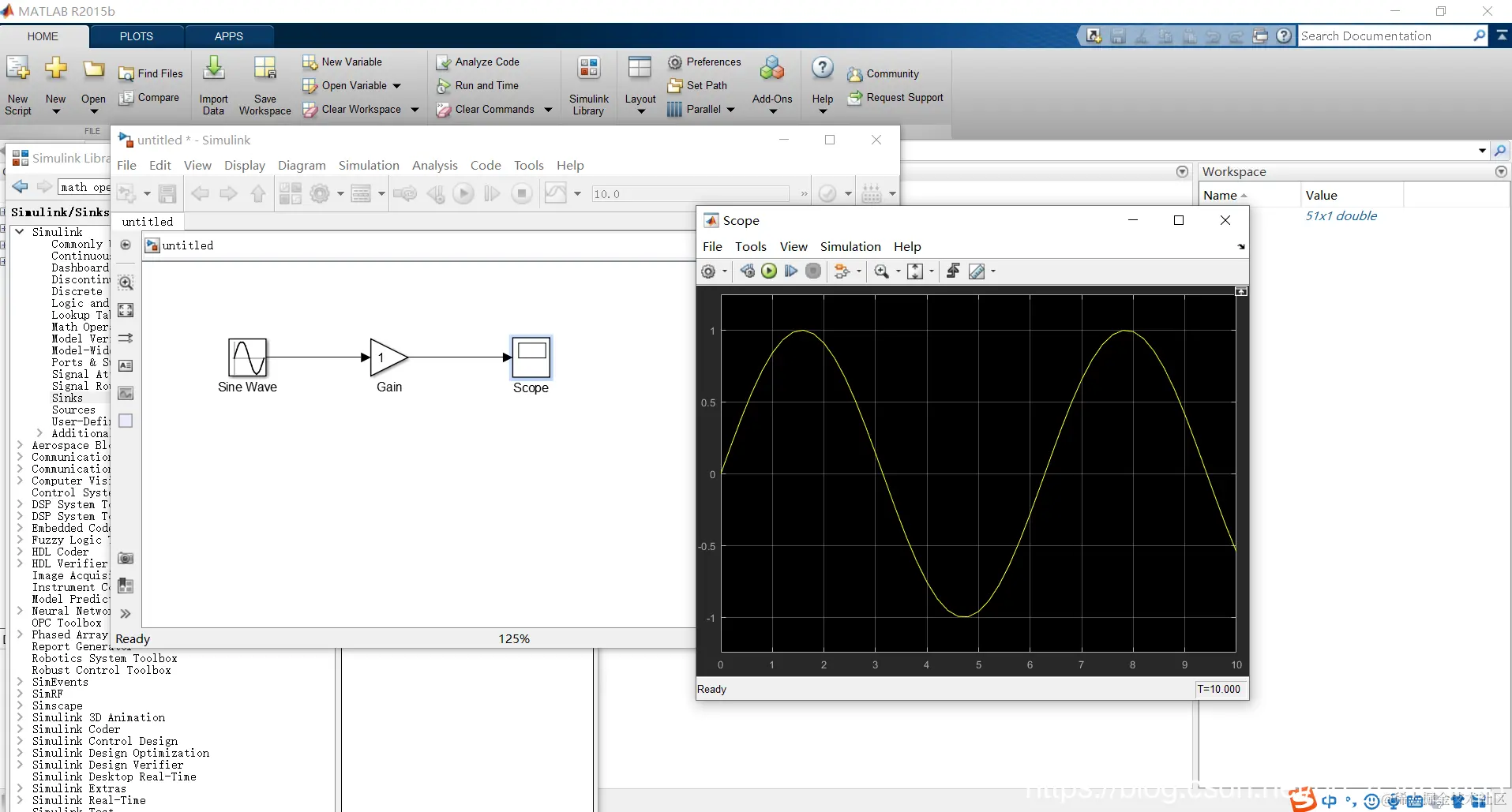Collapse the Simulink library tree node
1512x812 pixels.
(20, 232)
